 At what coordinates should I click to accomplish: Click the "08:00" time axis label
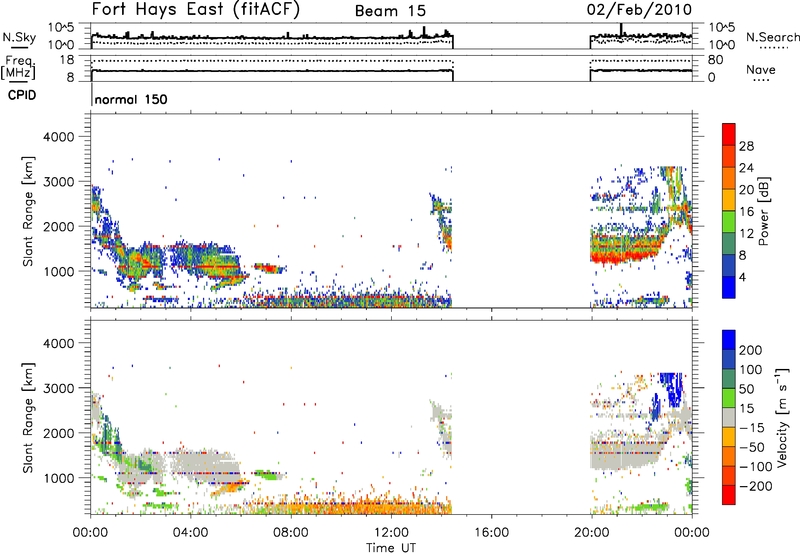click(291, 533)
